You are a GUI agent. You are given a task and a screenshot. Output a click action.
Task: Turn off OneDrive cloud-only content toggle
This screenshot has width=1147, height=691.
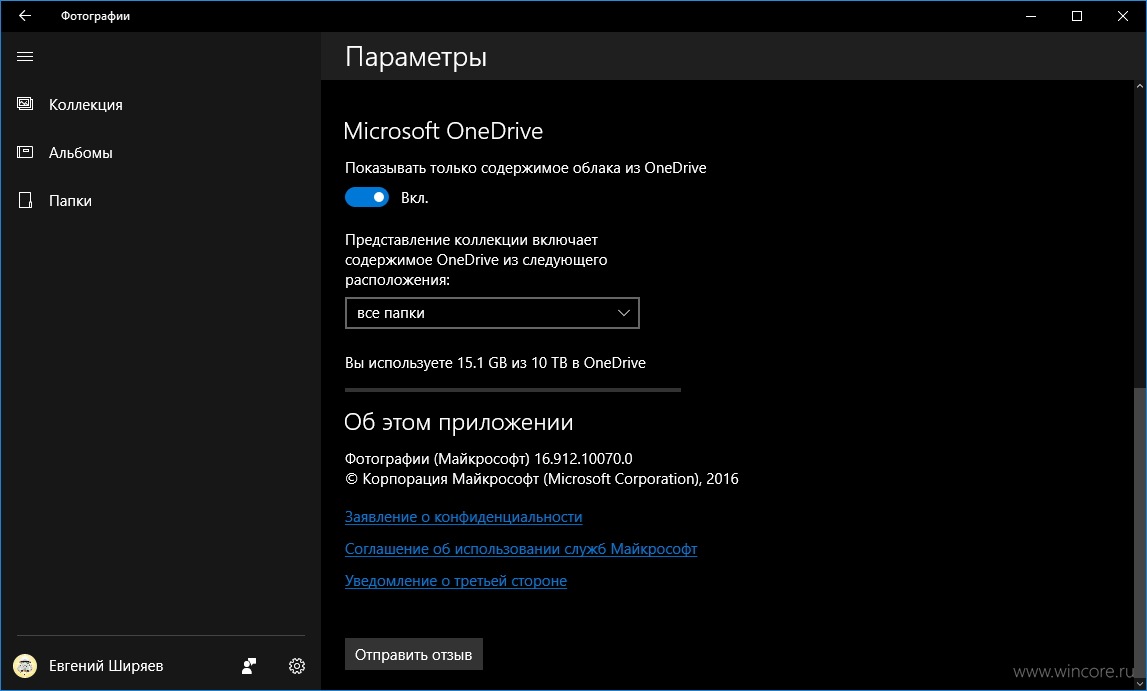[366, 197]
